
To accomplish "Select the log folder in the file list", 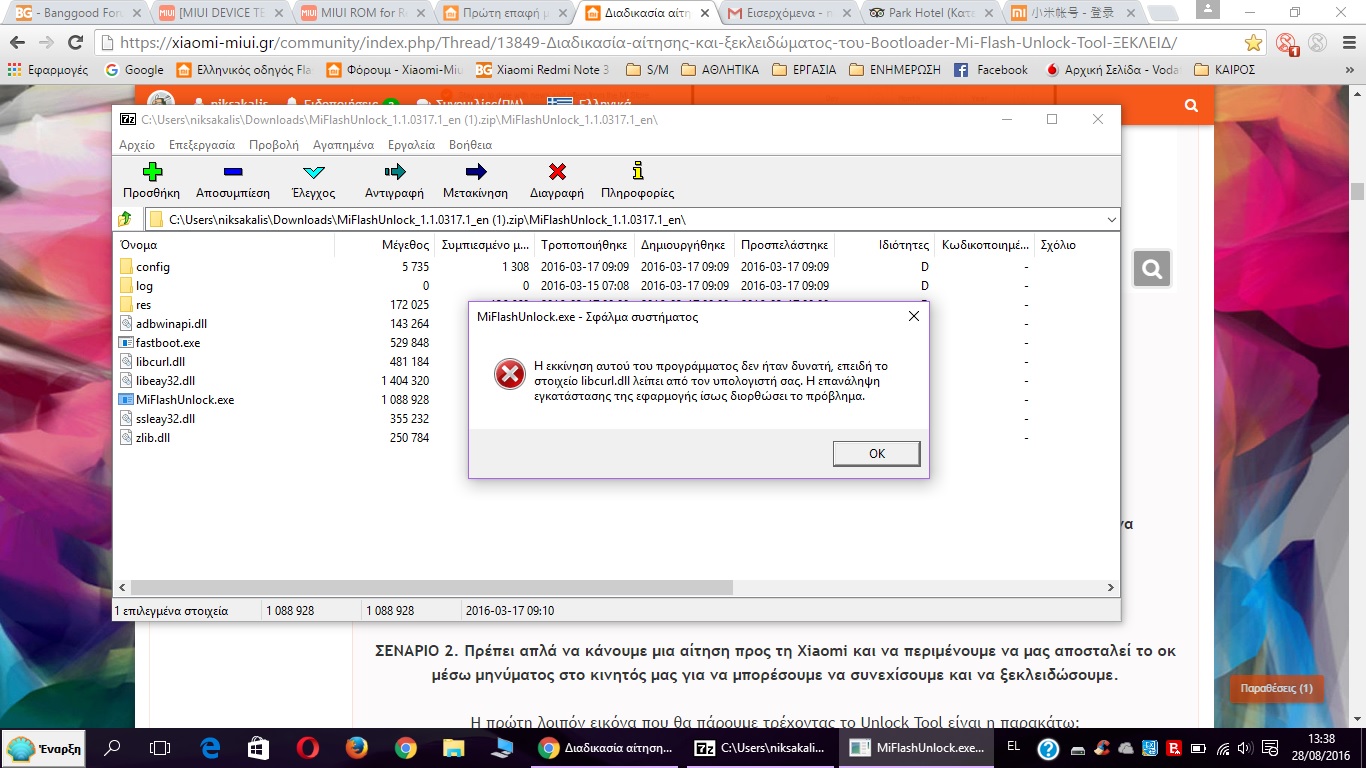I will tap(136, 286).
